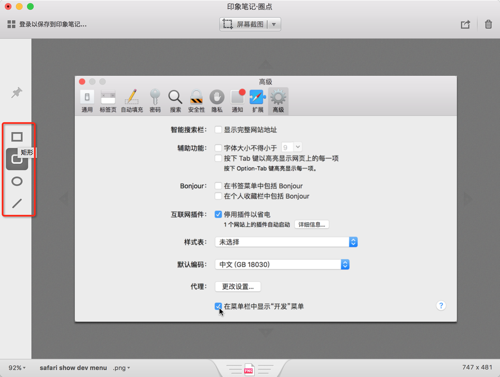500x377 pixels.
Task: Click the grid icon beside the login text
Action: point(11,24)
